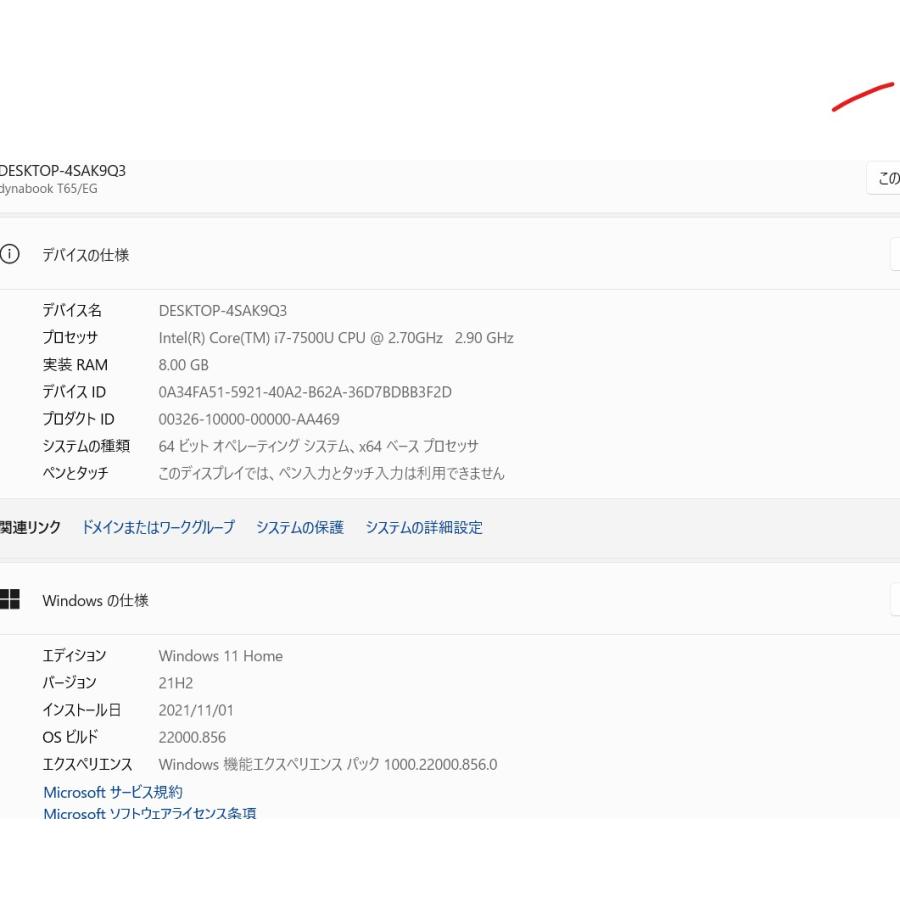Viewport: 900px width, 900px height.
Task: Open the システムの保護 link
Action: [299, 527]
